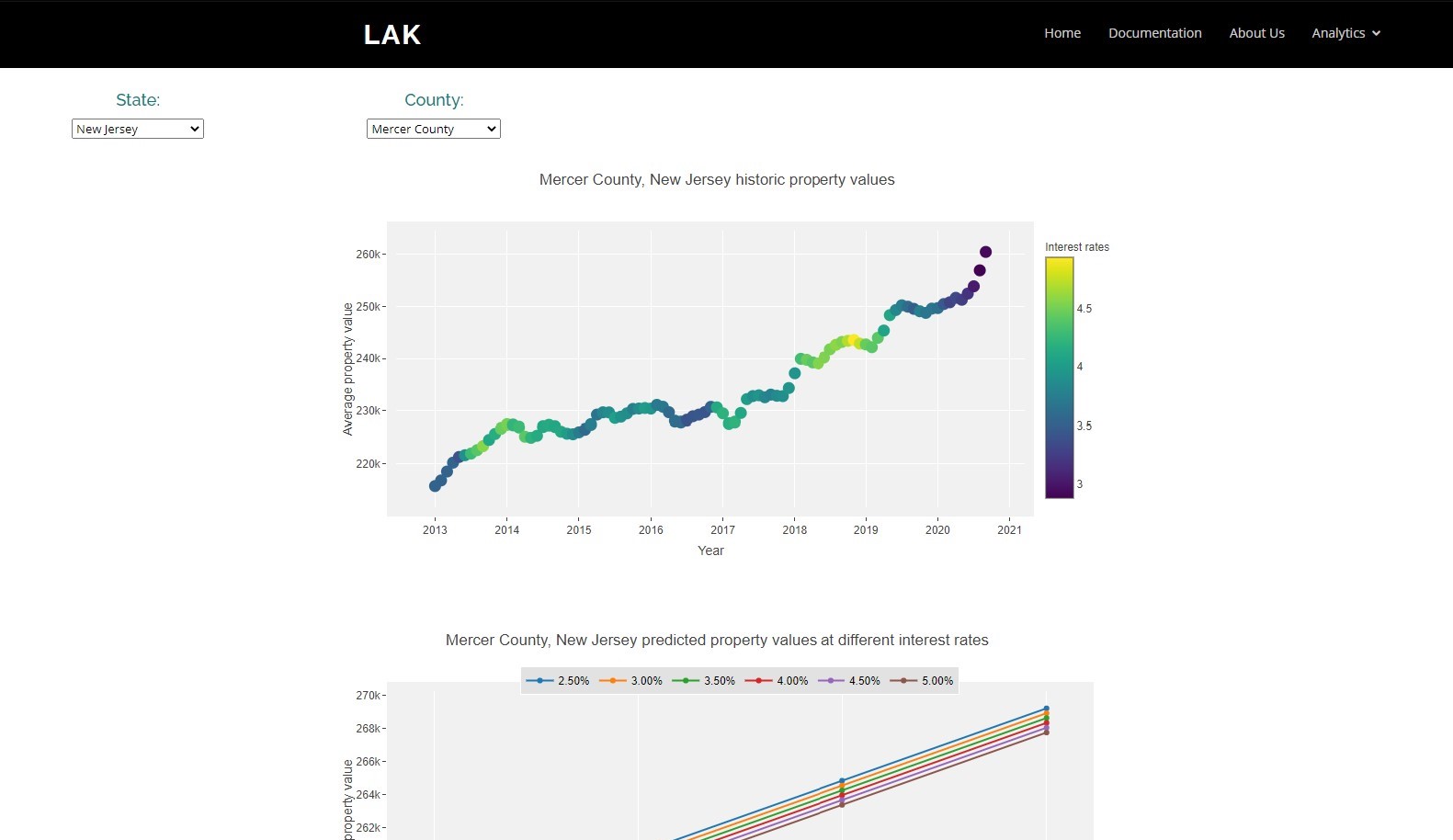Screen dimensions: 1453x840
Task: Click the 'Average property value' axis title
Action: point(347,369)
